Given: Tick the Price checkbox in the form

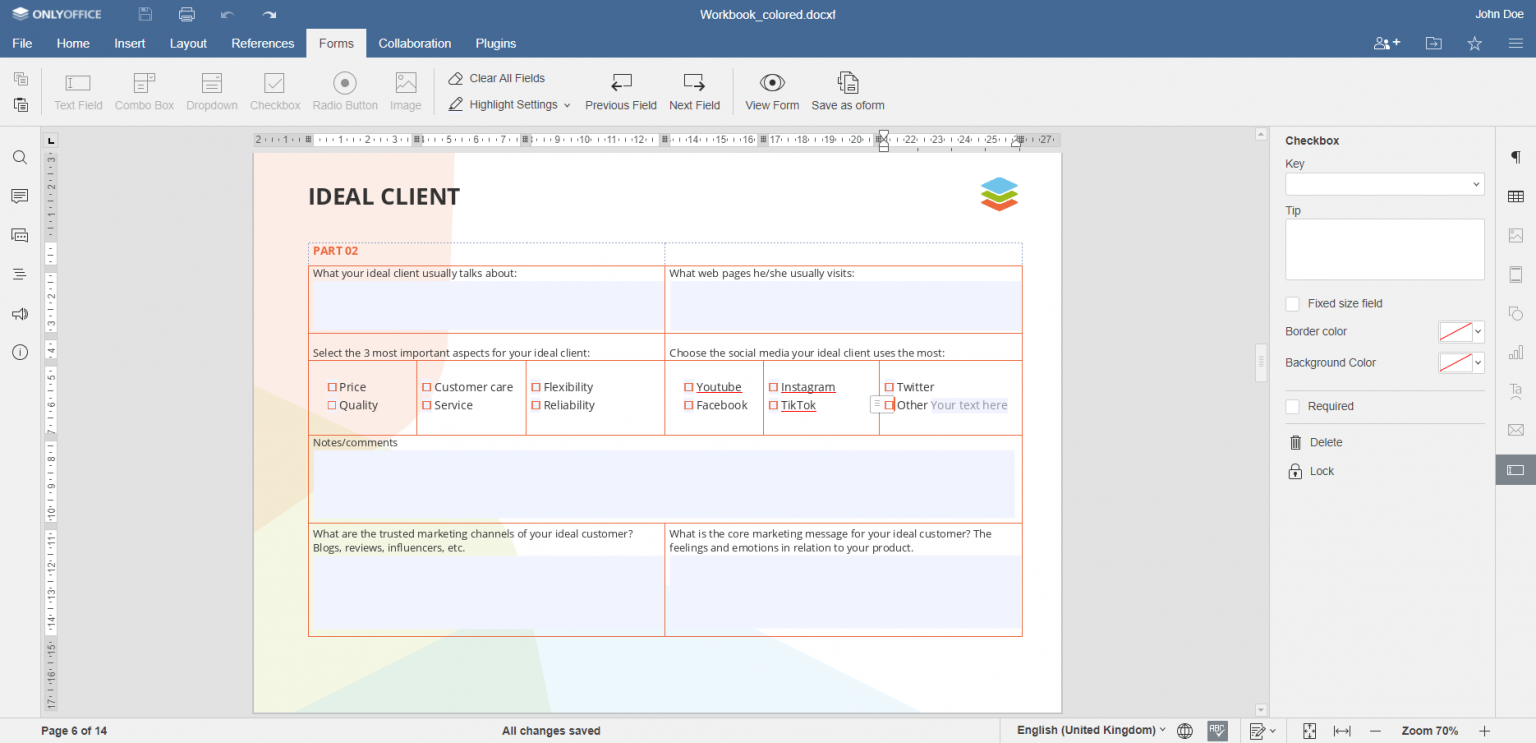Looking at the screenshot, I should pos(331,386).
